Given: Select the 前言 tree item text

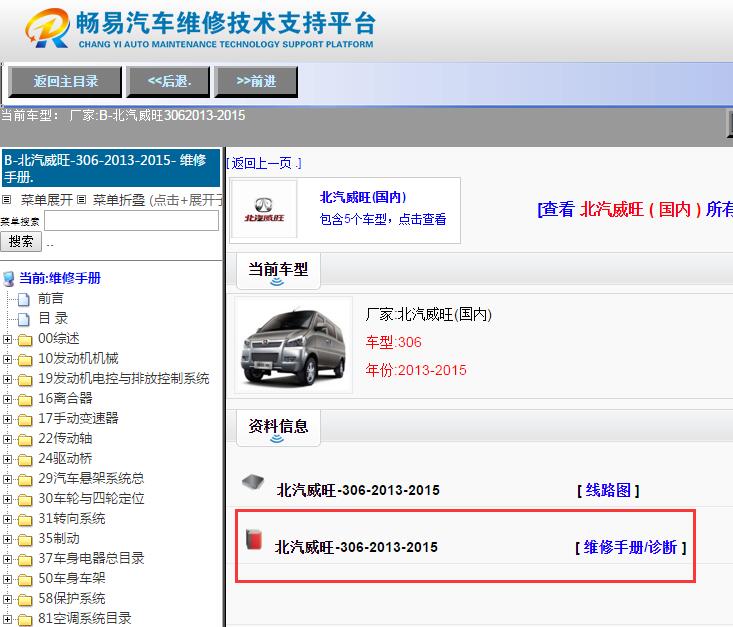Looking at the screenshot, I should (x=50, y=298).
